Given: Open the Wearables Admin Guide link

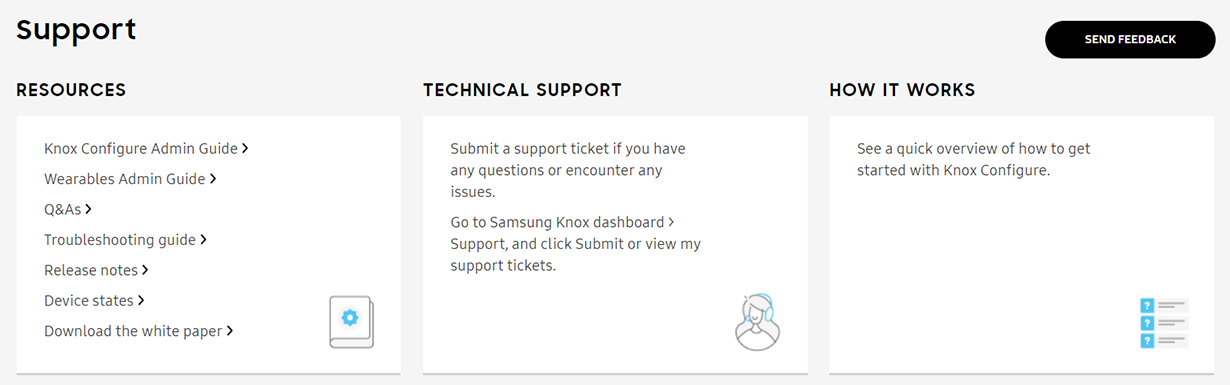Looking at the screenshot, I should (x=130, y=179).
